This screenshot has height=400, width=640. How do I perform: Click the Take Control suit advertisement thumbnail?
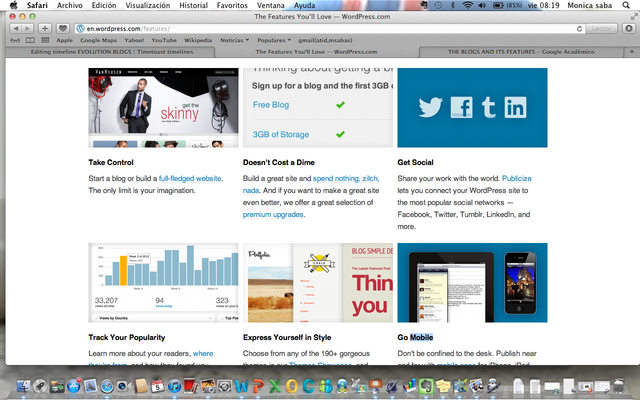[163, 108]
